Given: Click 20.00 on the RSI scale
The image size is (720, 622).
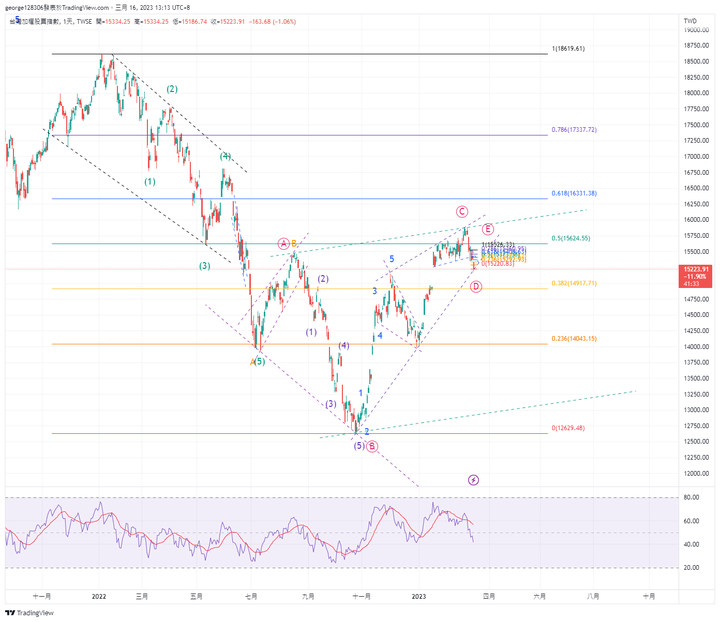Looking at the screenshot, I should click(x=692, y=568).
